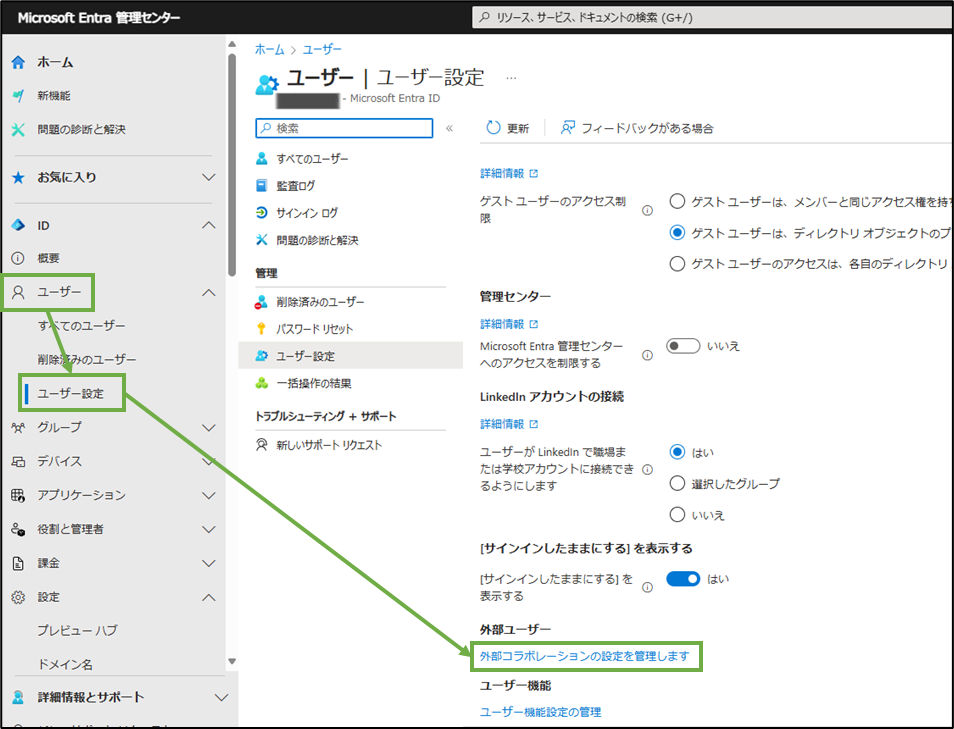
Task: Expand the グループ section chevron
Action: click(209, 428)
